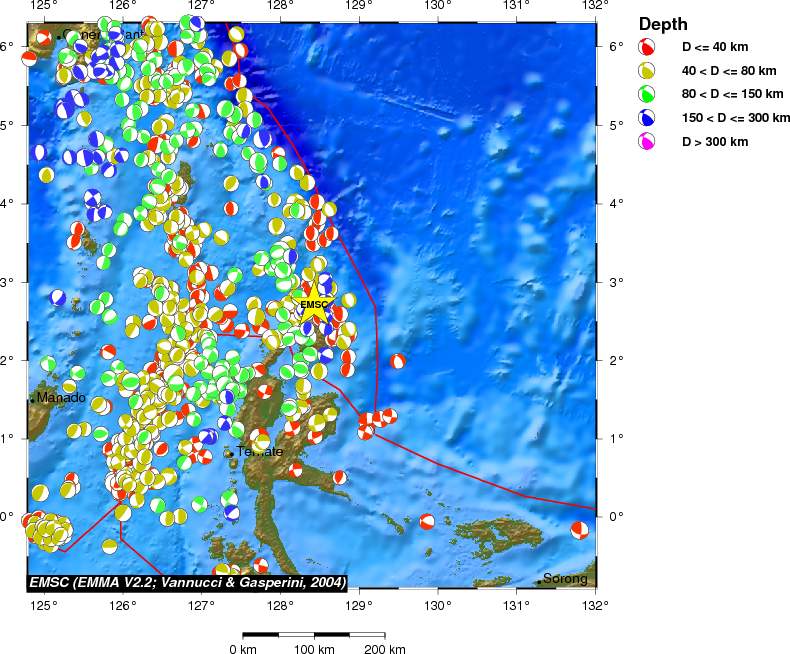Screen dimensions: 790x654
Task: Click the Sorong city label
Action: (x=565, y=578)
